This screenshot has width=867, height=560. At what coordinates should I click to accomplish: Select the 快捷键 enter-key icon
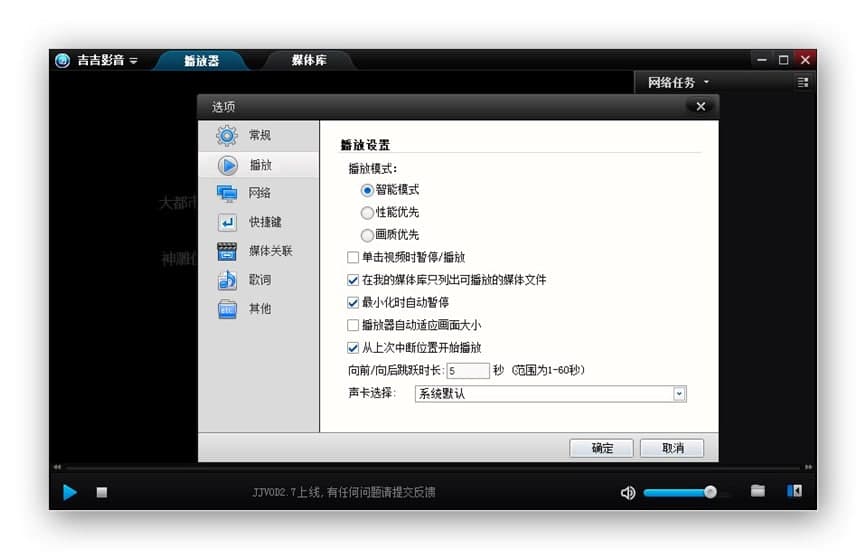[x=227, y=222]
